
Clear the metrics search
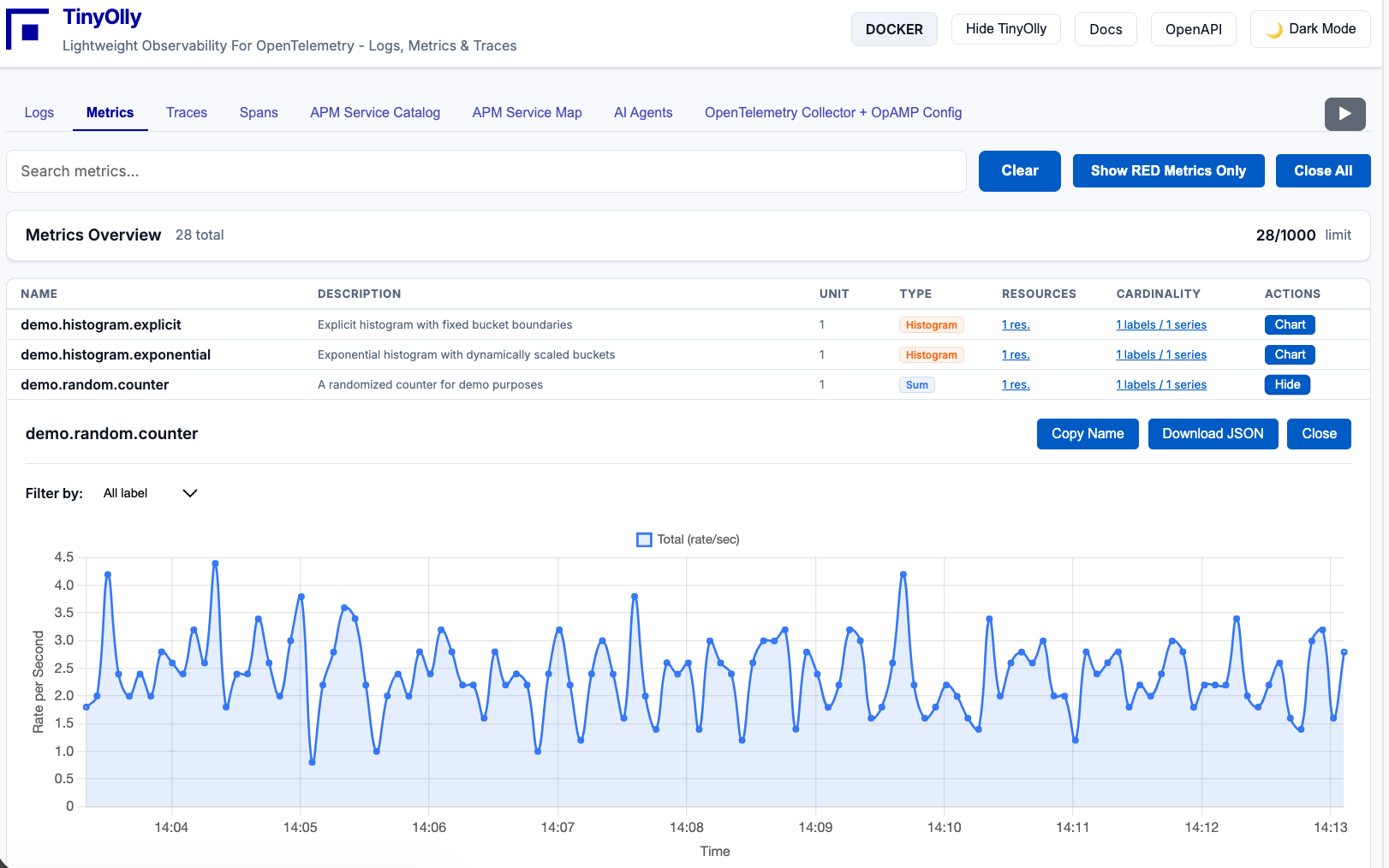(1019, 170)
